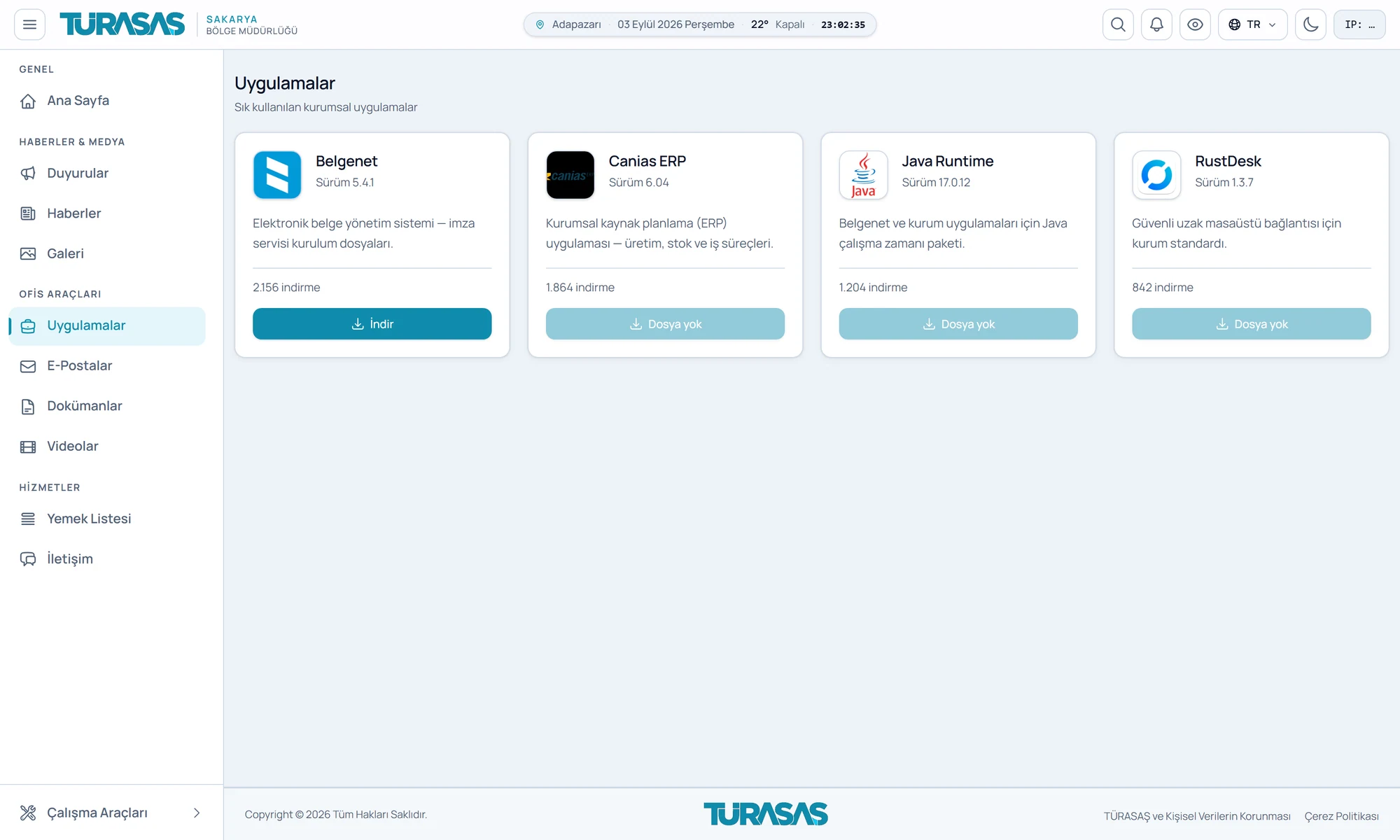Viewport: 1400px width, 840px height.
Task: Open Duyurular in sidebar
Action: point(107,174)
